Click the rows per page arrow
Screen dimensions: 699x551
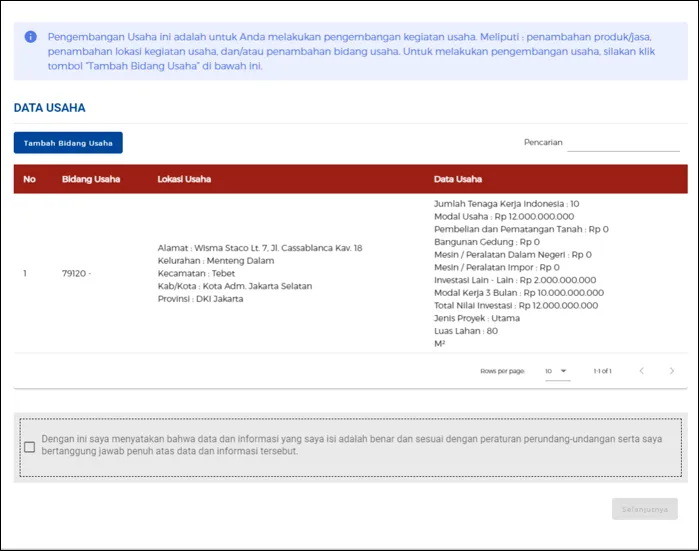[x=563, y=371]
